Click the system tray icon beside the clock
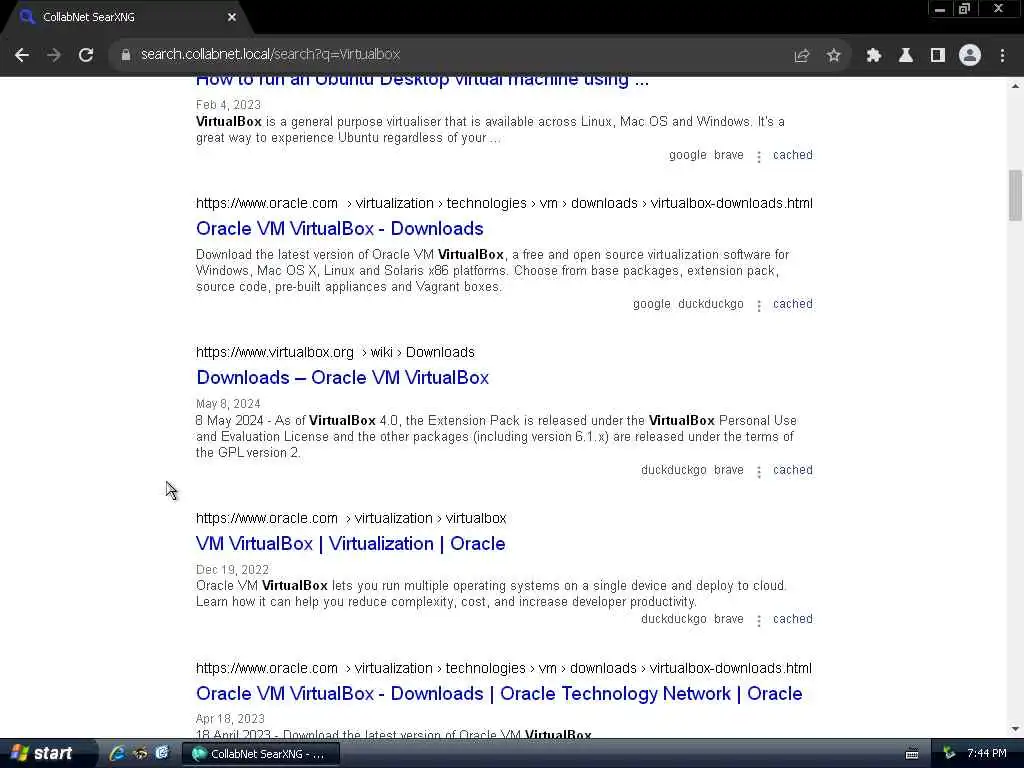1024x768 pixels. [949, 753]
